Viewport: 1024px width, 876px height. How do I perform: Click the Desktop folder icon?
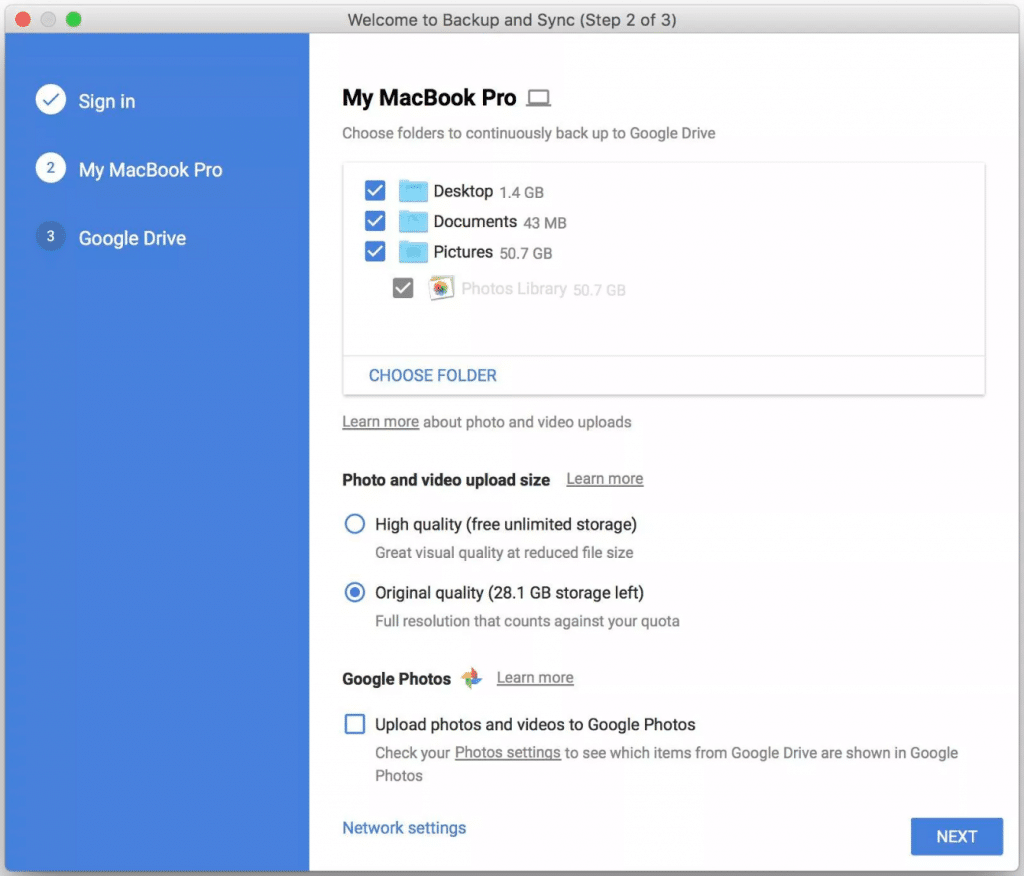click(413, 191)
